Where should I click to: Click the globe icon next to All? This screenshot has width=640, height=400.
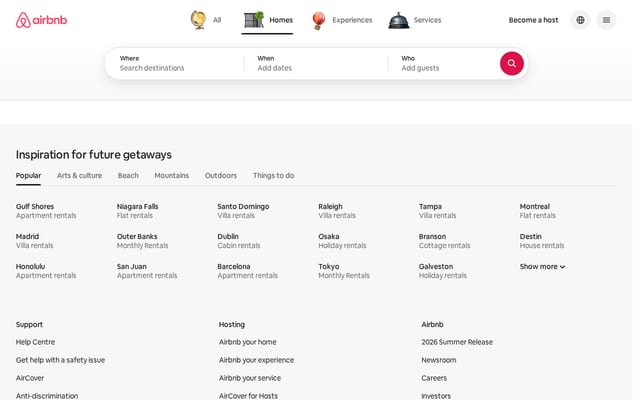(198, 20)
